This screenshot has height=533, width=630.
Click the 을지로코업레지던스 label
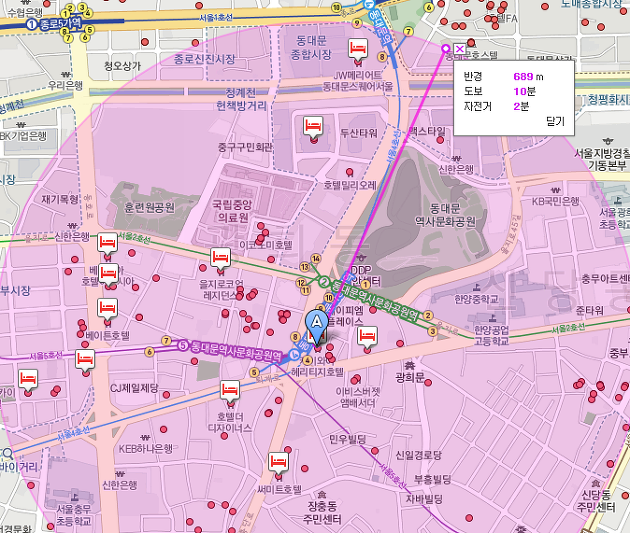(x=219, y=290)
